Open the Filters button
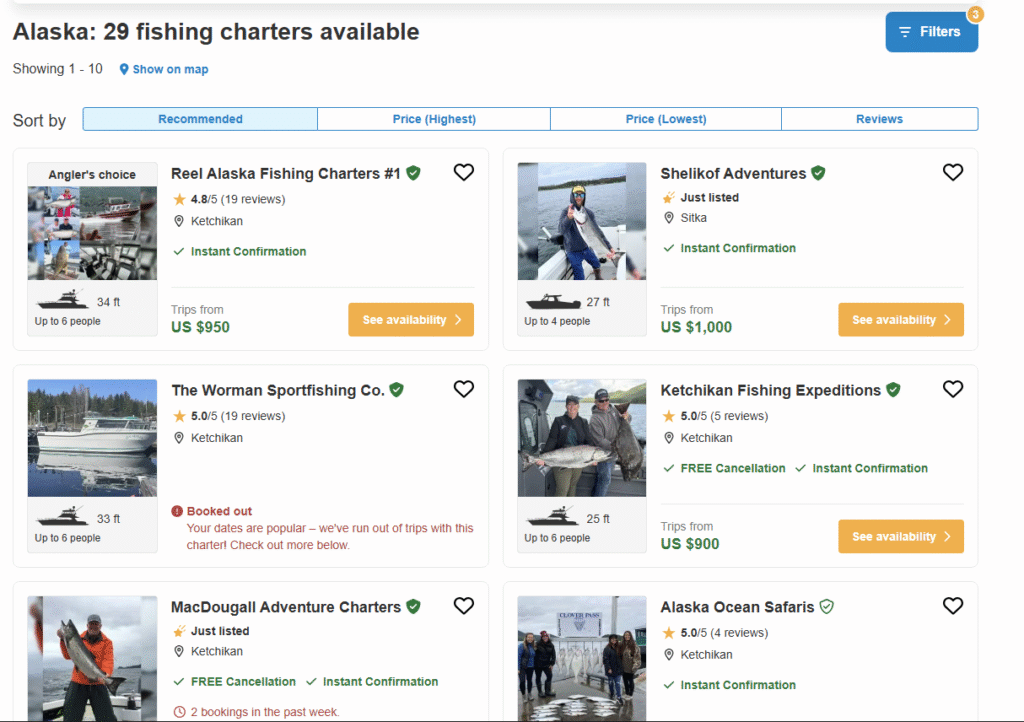This screenshot has width=1024, height=722. click(931, 32)
